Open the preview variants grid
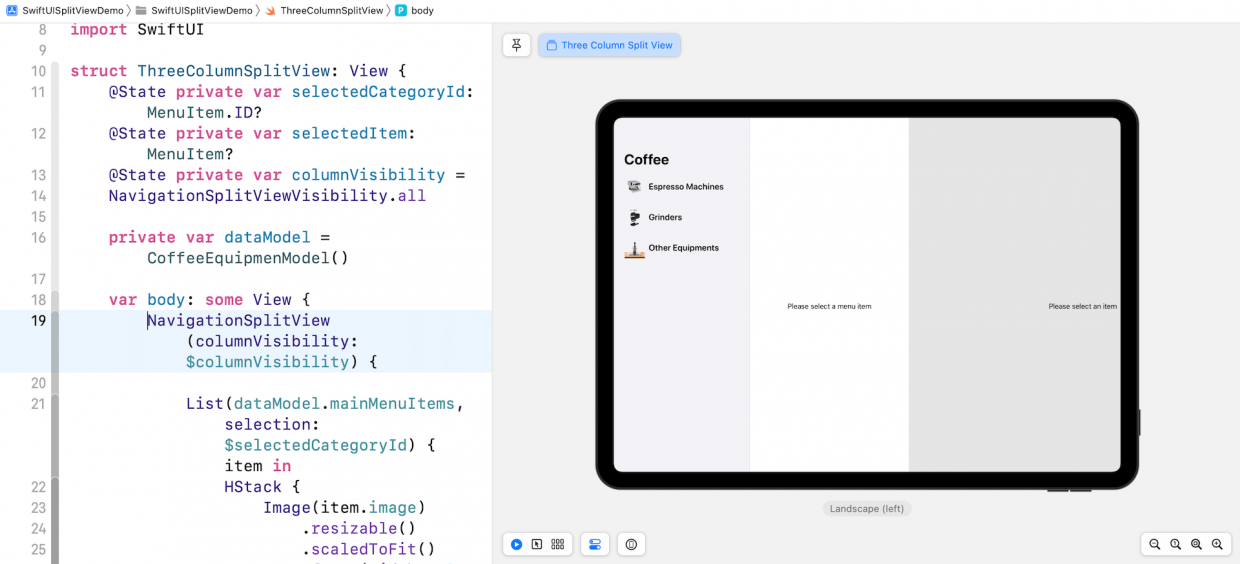The image size is (1240, 564). pyautogui.click(x=558, y=544)
